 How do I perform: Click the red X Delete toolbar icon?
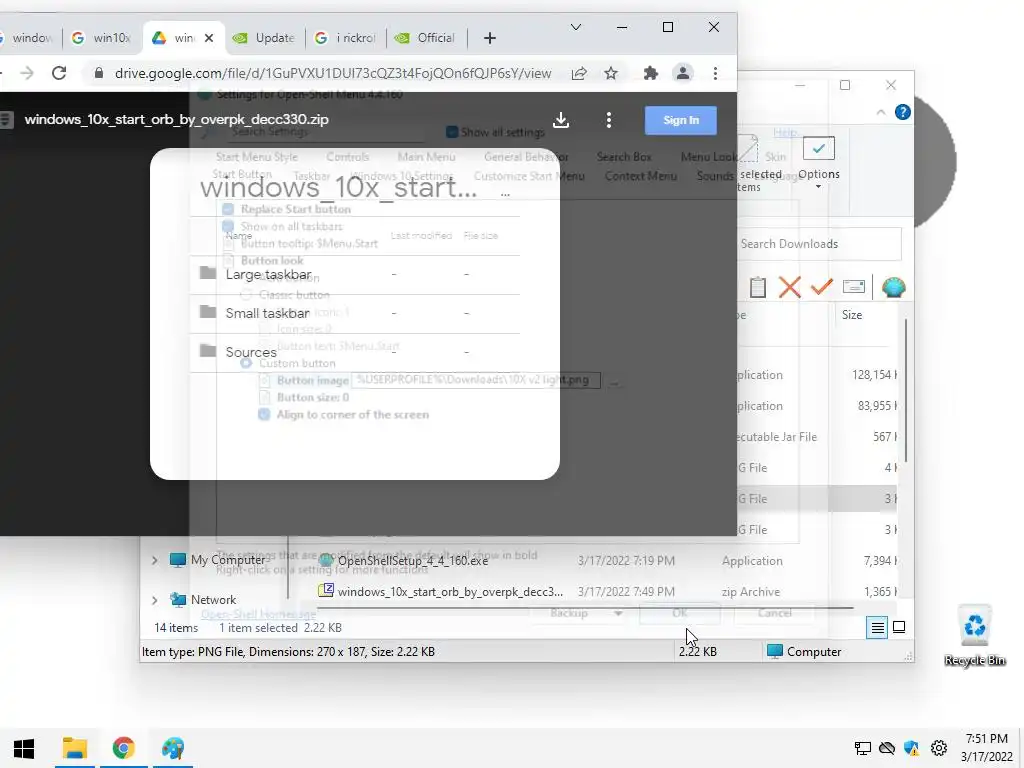[790, 287]
